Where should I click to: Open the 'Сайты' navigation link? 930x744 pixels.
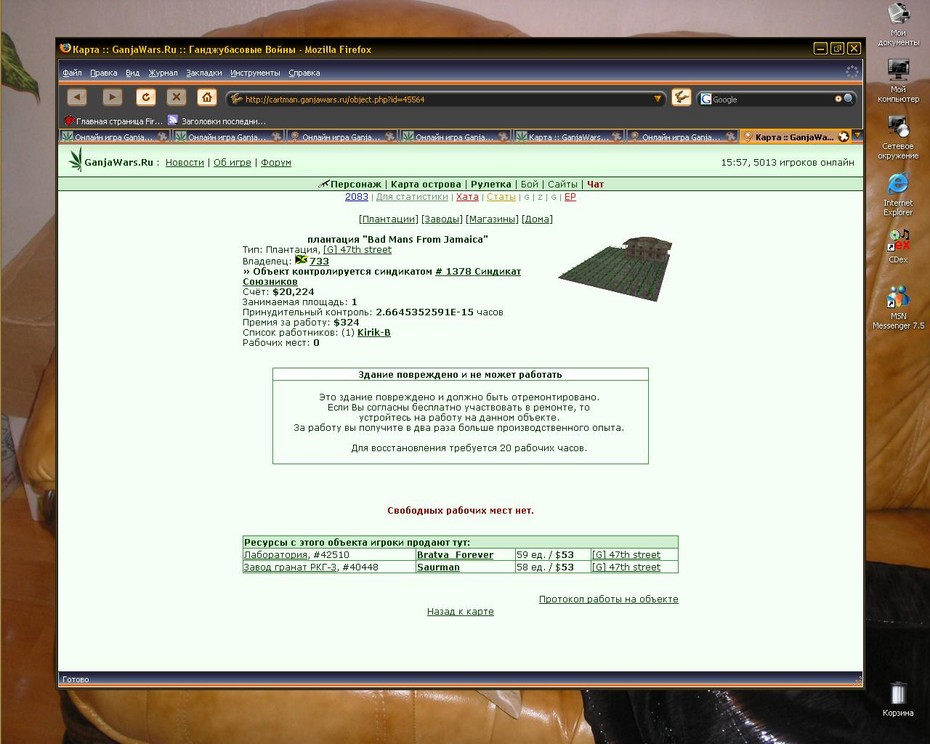tap(562, 184)
